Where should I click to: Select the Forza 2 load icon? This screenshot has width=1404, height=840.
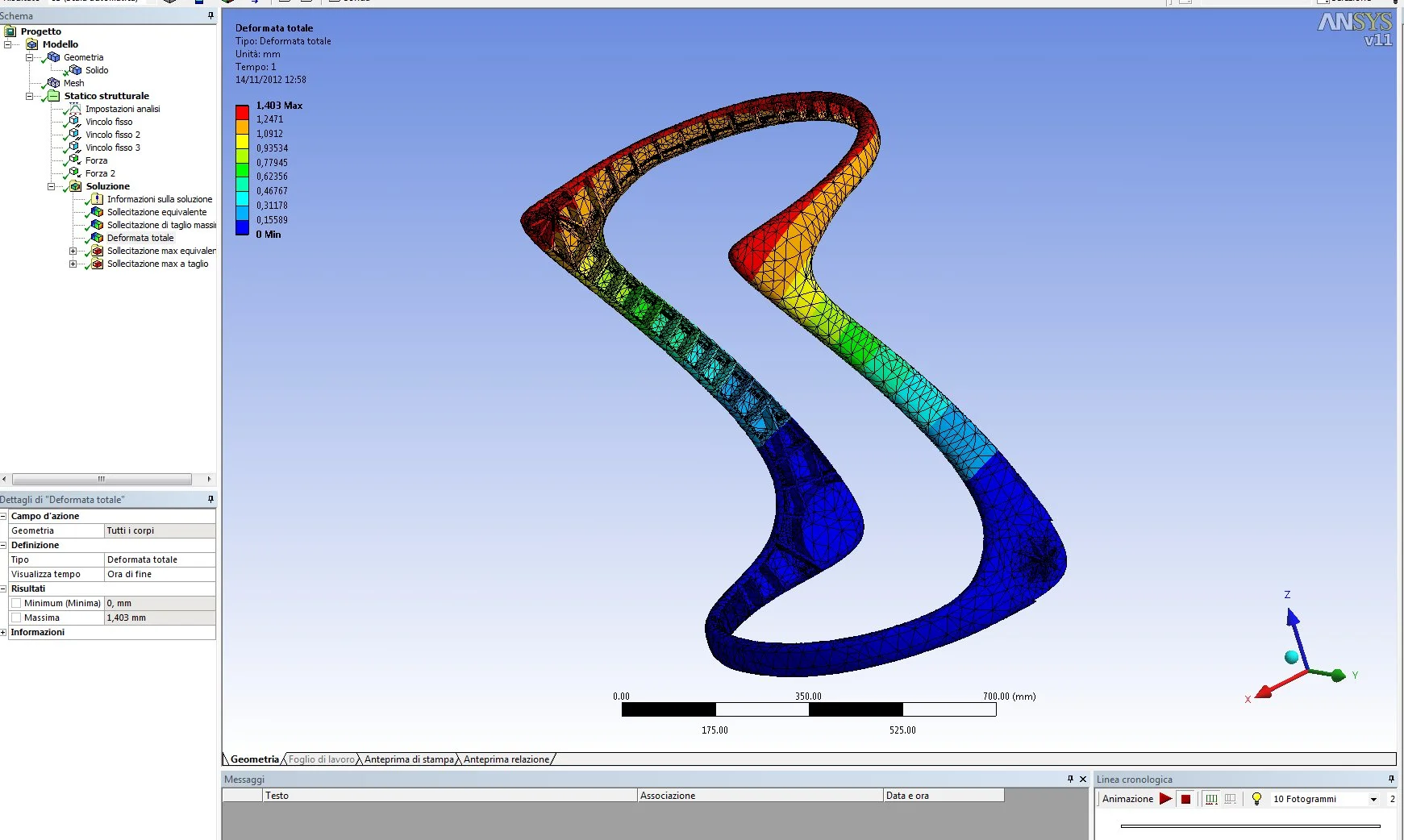(x=75, y=173)
